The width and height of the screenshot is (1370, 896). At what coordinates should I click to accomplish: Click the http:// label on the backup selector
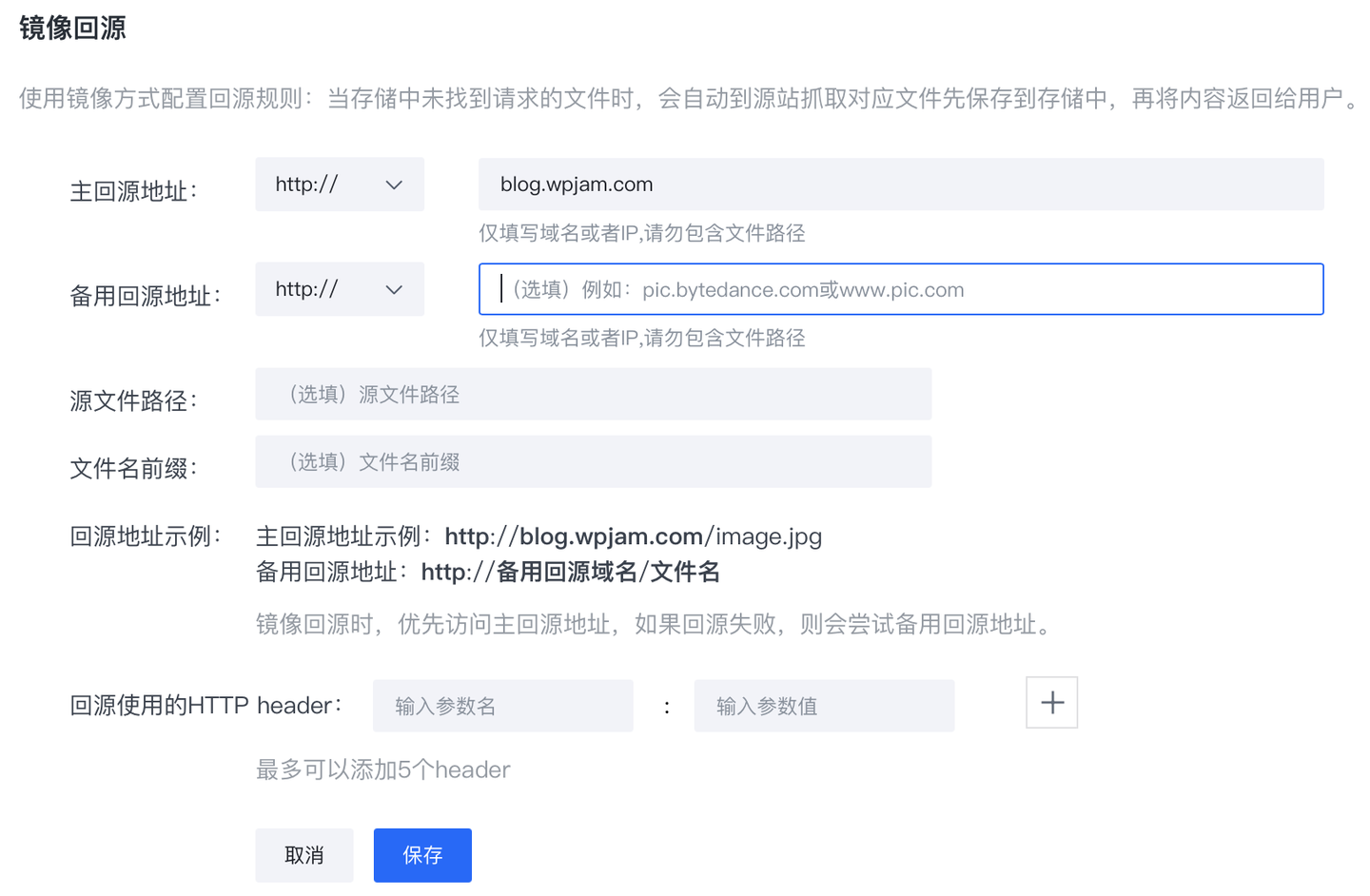coord(304,289)
